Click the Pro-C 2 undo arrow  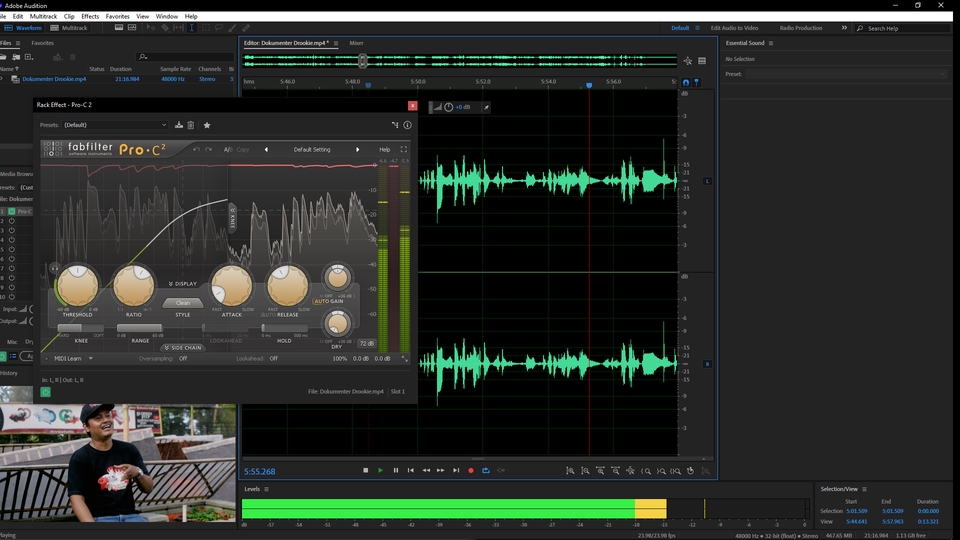(x=196, y=149)
